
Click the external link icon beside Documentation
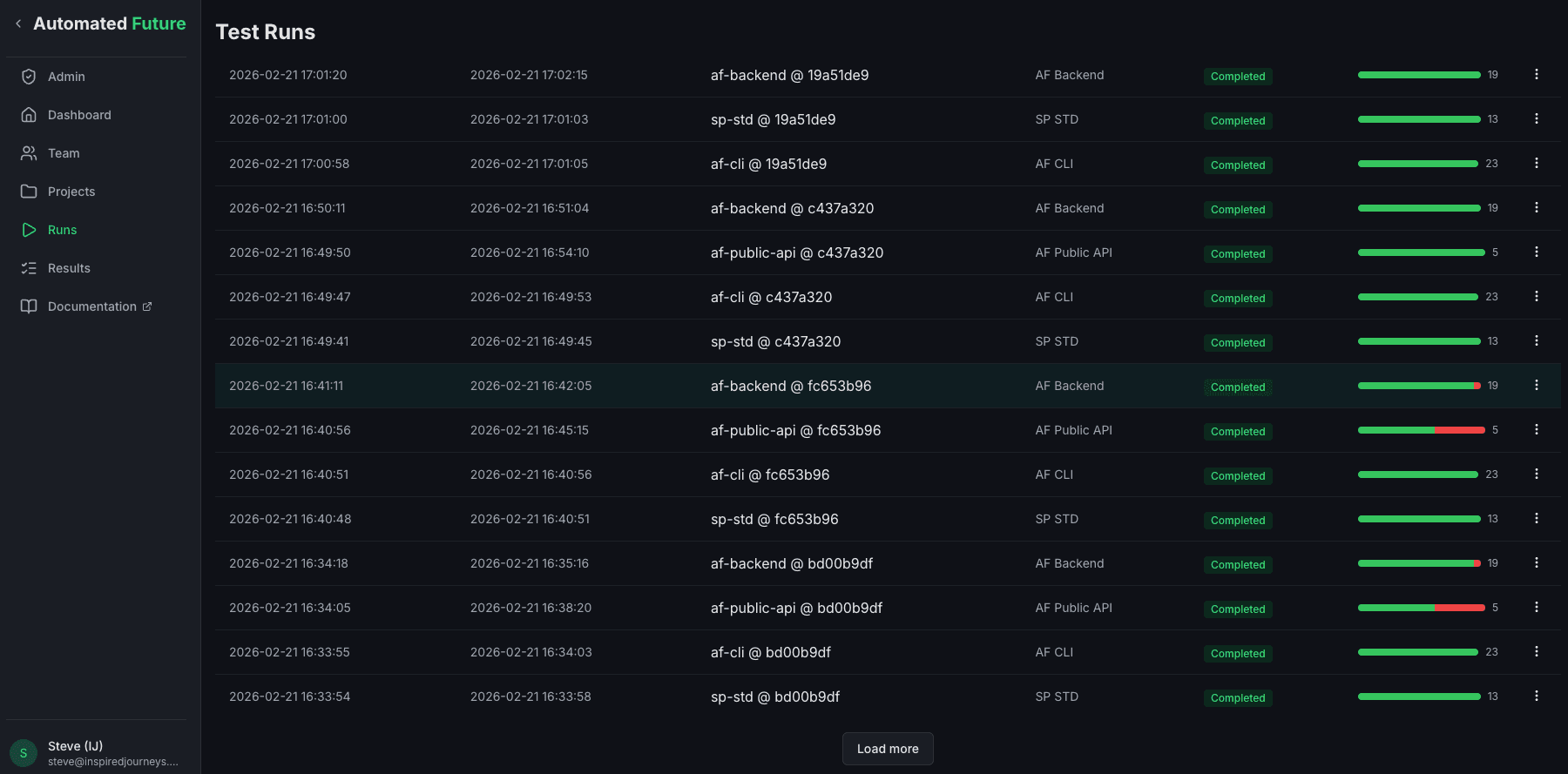coord(148,306)
